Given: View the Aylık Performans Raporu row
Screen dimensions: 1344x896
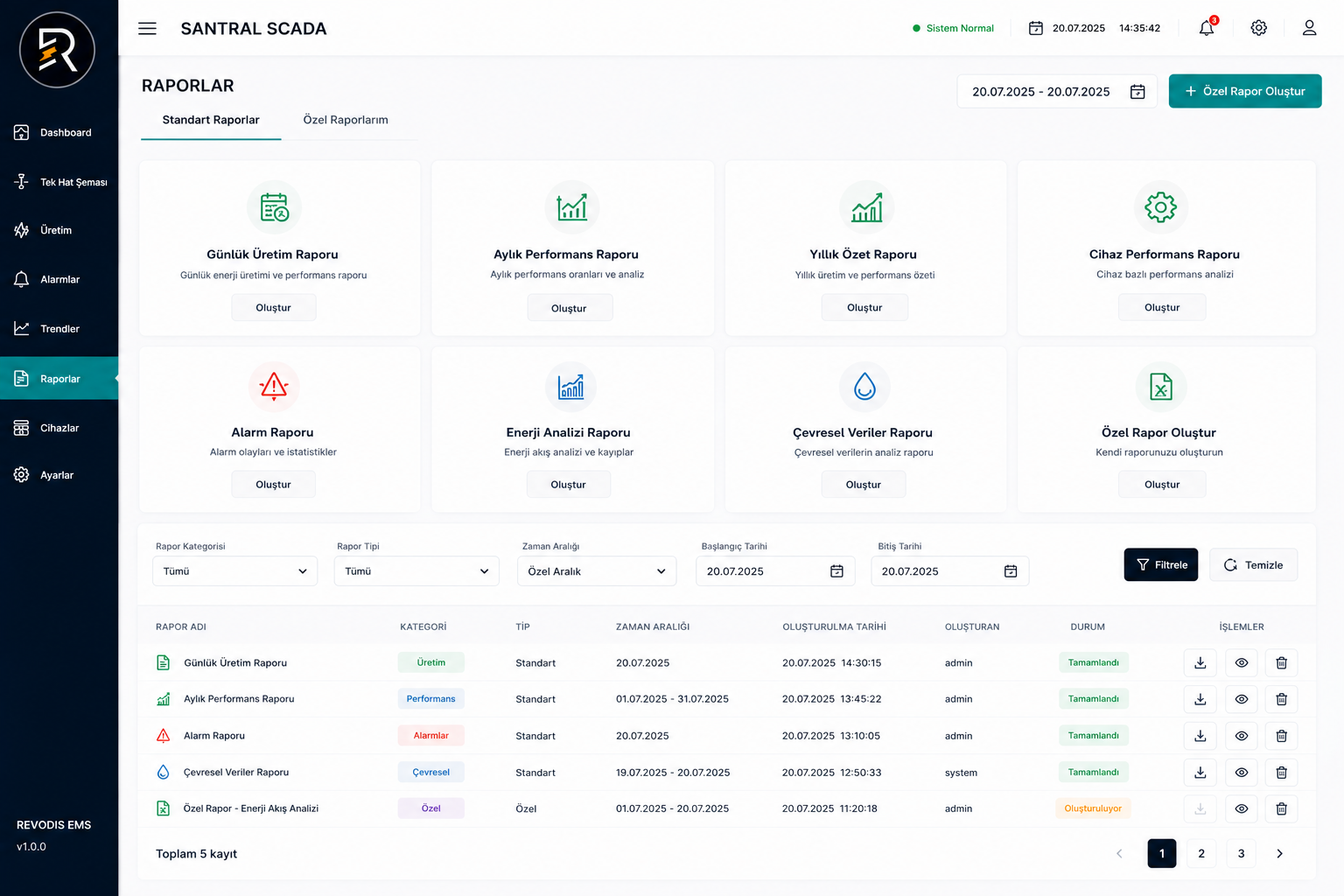Looking at the screenshot, I should point(1241,699).
